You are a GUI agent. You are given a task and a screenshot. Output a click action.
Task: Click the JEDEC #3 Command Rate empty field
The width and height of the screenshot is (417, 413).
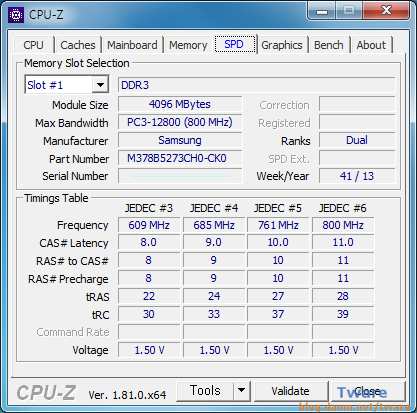click(x=149, y=332)
